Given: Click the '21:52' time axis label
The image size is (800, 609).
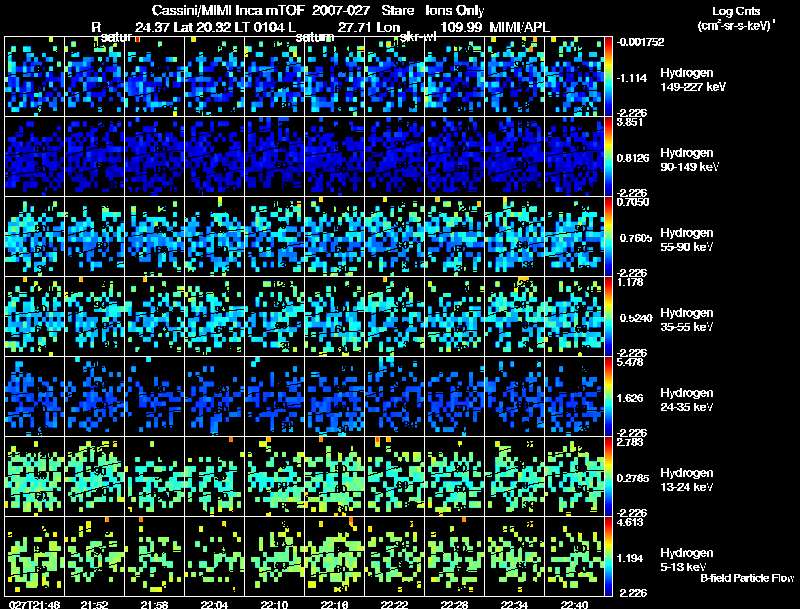Looking at the screenshot, I should click(x=94, y=604).
